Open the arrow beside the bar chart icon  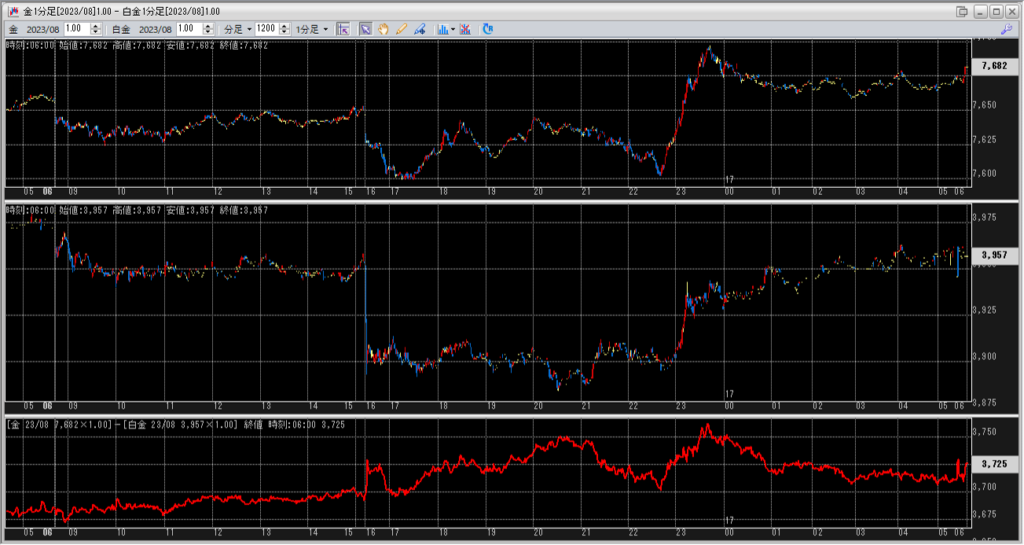click(x=454, y=29)
